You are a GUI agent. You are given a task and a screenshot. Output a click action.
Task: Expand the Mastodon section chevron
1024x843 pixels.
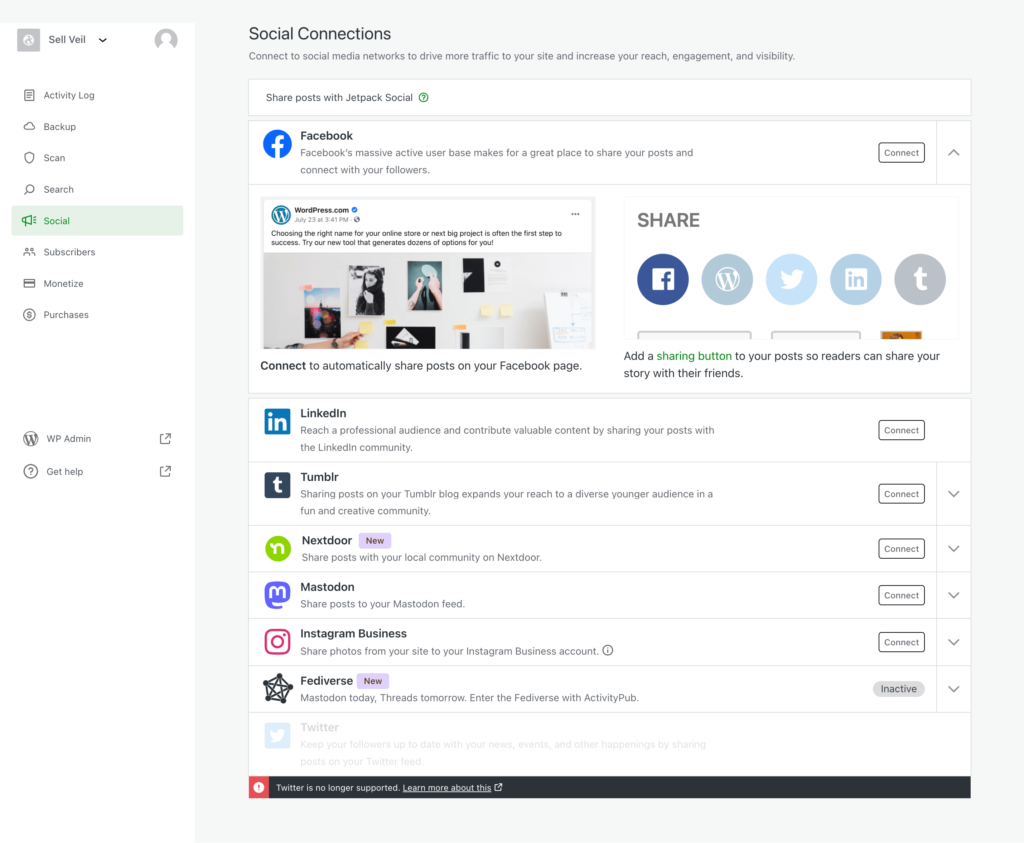click(x=953, y=595)
